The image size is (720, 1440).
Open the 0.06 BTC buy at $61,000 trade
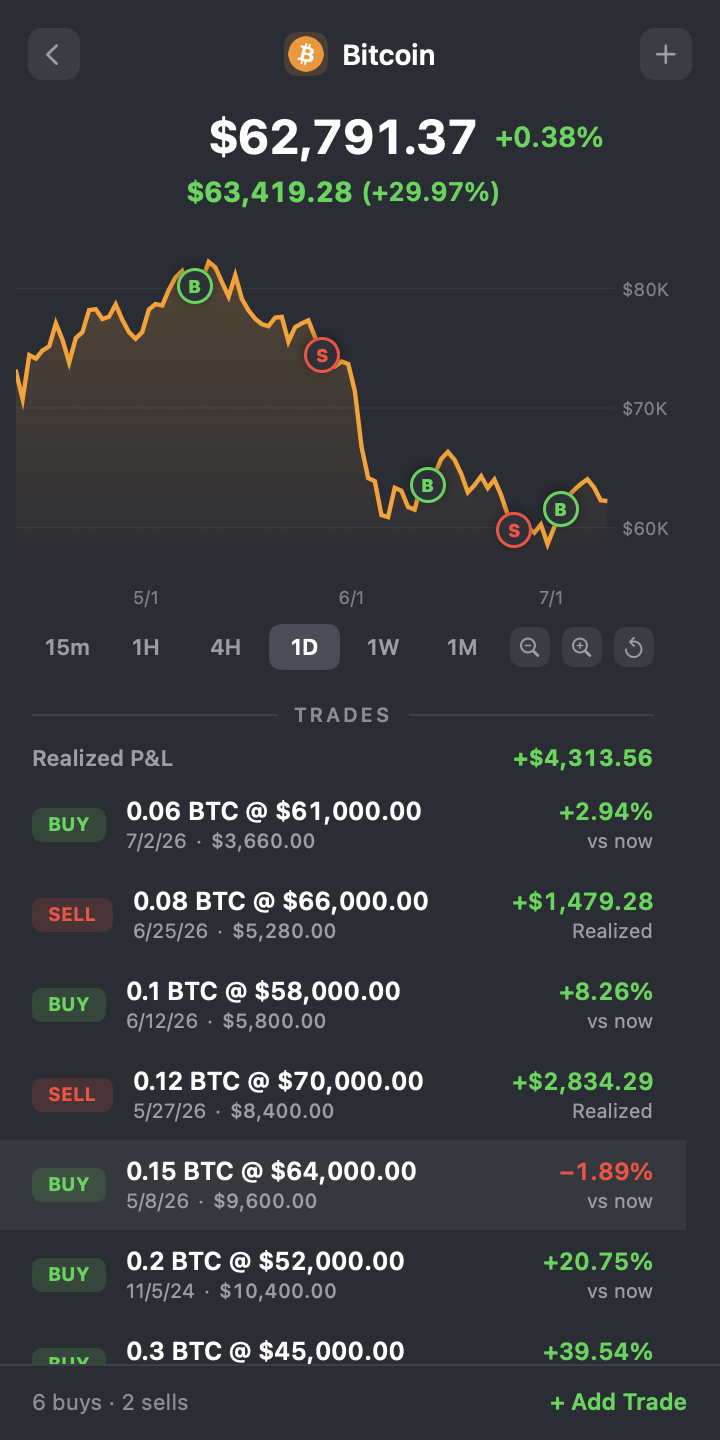point(343,825)
